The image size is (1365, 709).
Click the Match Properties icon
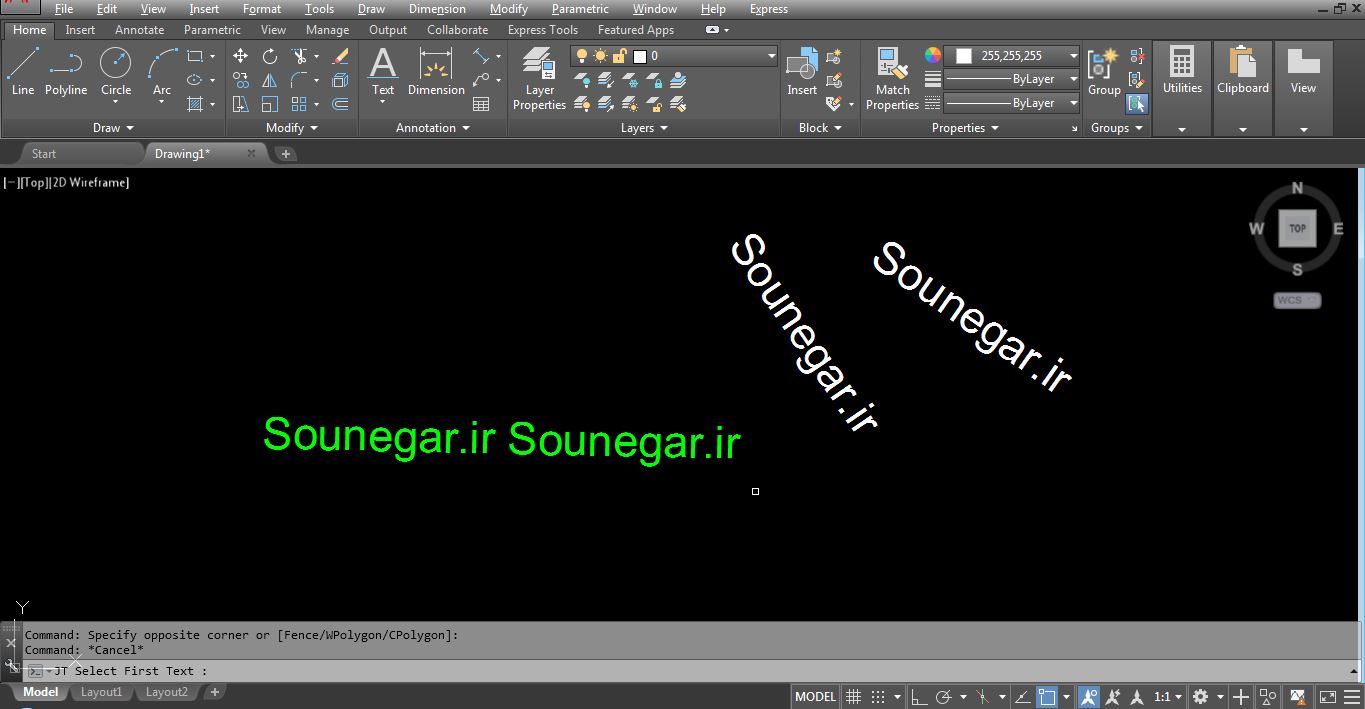coord(892,78)
